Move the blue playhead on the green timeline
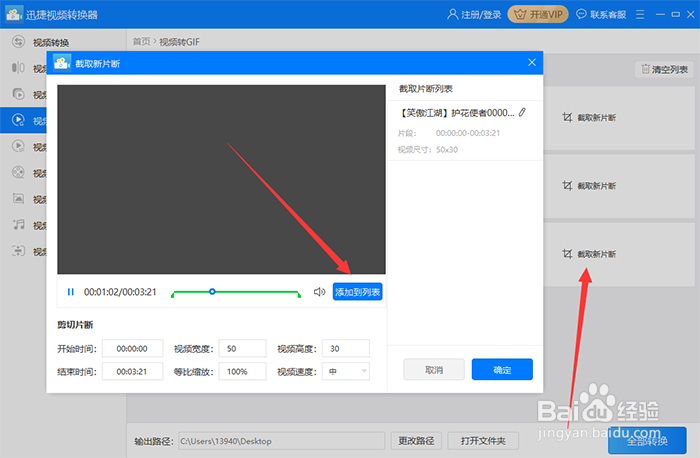This screenshot has width=700, height=458. click(x=212, y=291)
